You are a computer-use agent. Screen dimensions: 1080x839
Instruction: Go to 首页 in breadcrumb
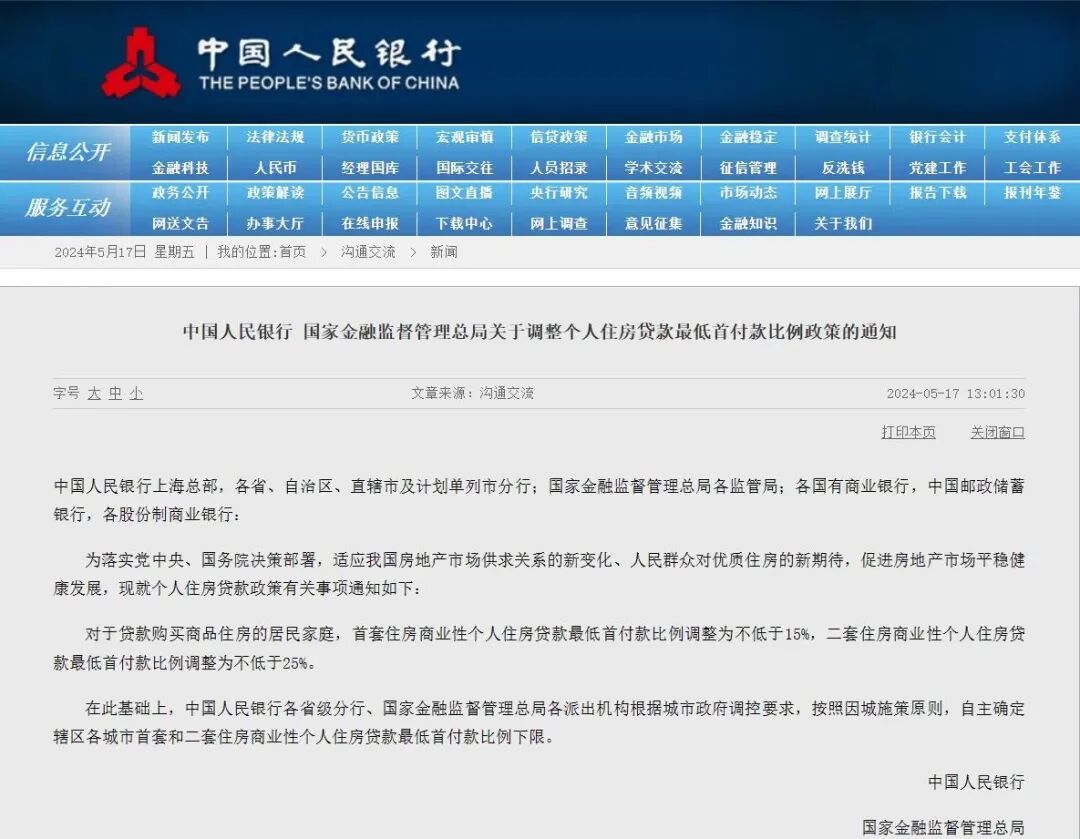pos(292,252)
